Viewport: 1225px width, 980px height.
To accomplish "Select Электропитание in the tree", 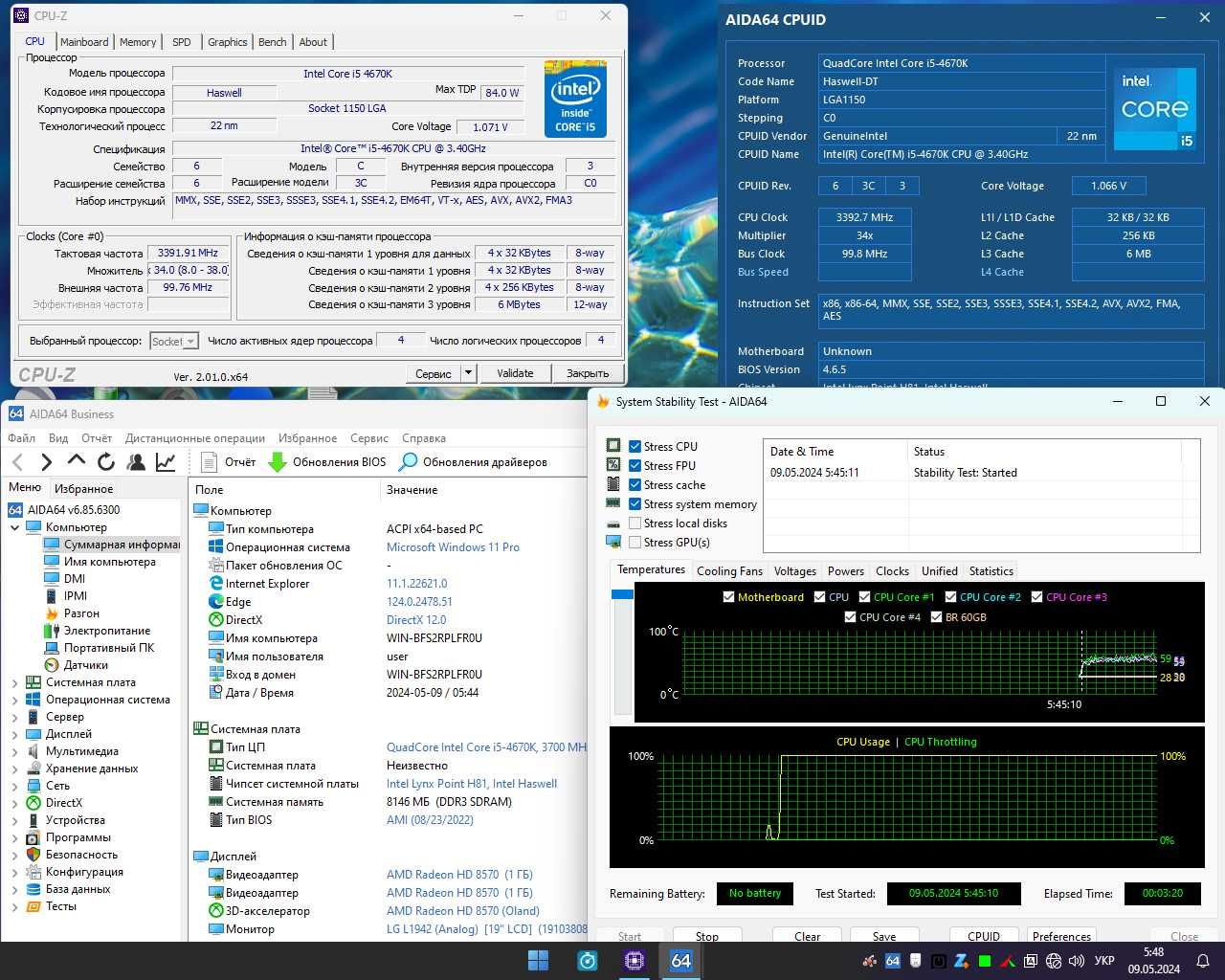I will coord(107,631).
